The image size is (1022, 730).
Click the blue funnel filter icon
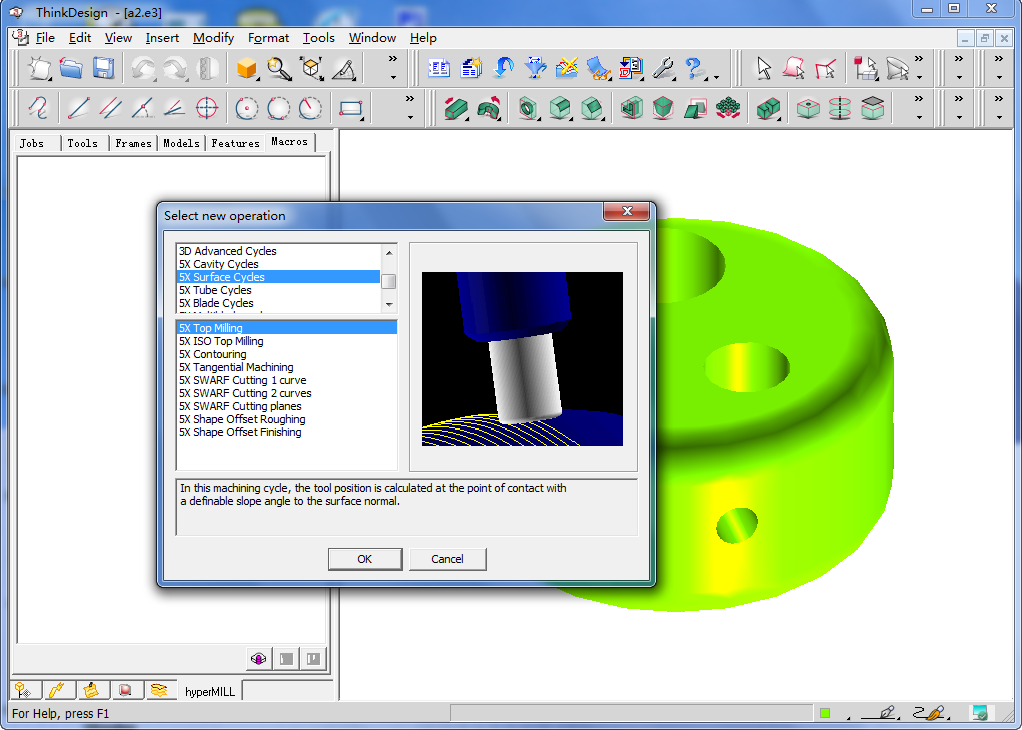pos(535,68)
